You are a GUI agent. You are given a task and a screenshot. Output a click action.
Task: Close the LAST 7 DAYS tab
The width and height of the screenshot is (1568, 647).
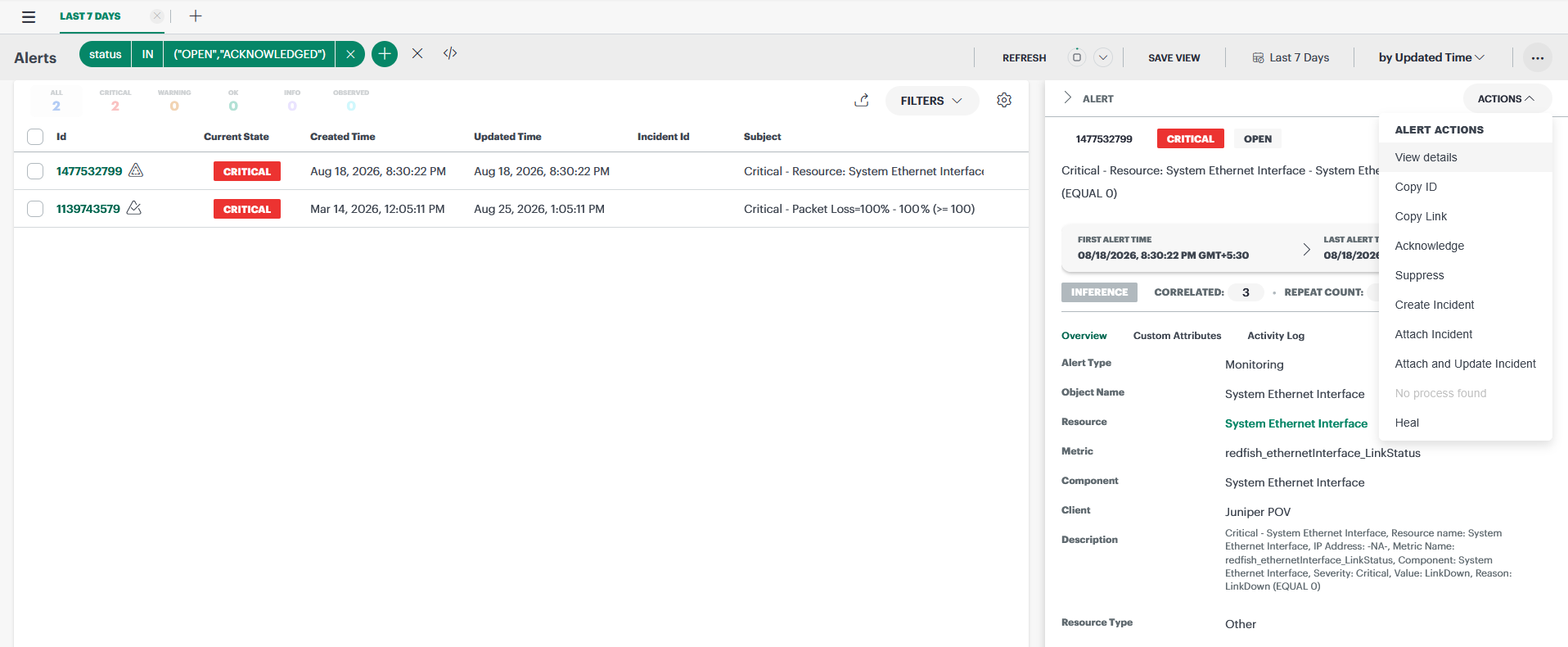(x=157, y=16)
